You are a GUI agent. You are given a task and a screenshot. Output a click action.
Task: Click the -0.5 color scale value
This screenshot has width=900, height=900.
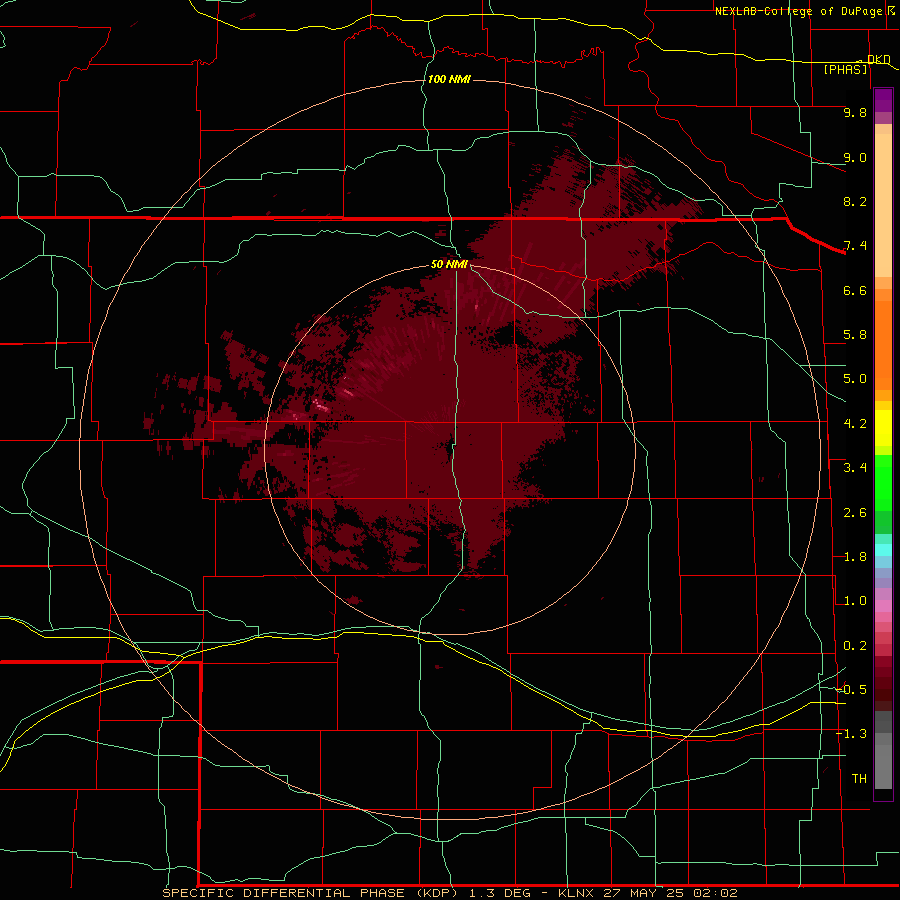click(851, 690)
